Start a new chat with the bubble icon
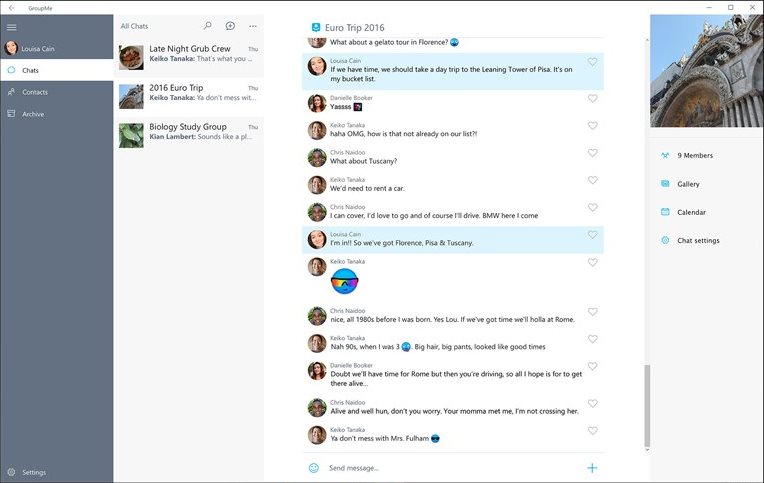The image size is (764, 483). [x=230, y=26]
